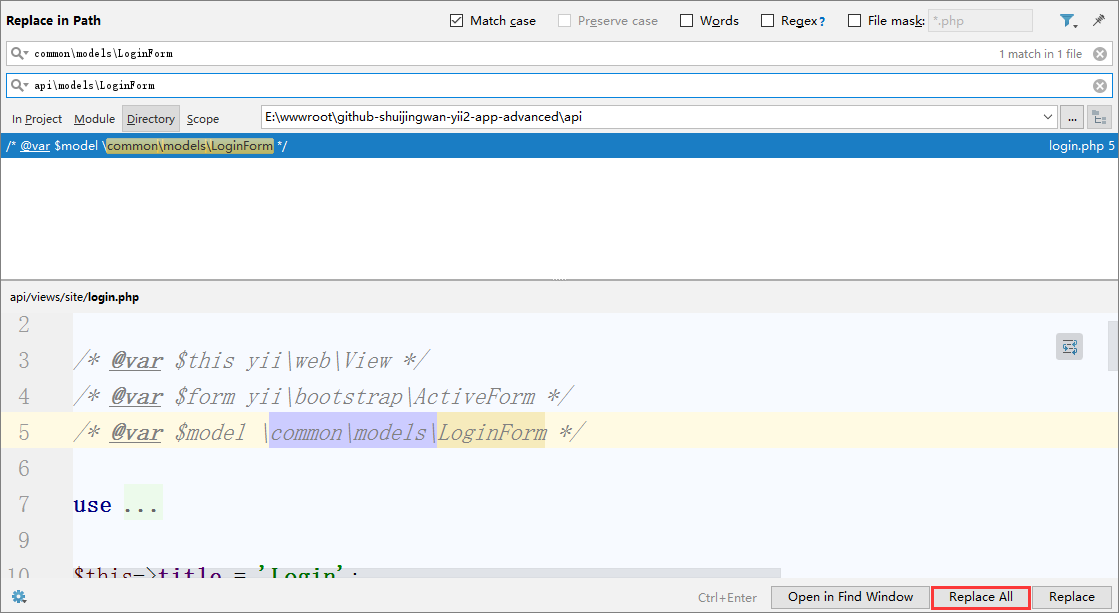Screen dimensions: 1119x613
Task: Enable the File mask checkbox
Action: click(855, 21)
